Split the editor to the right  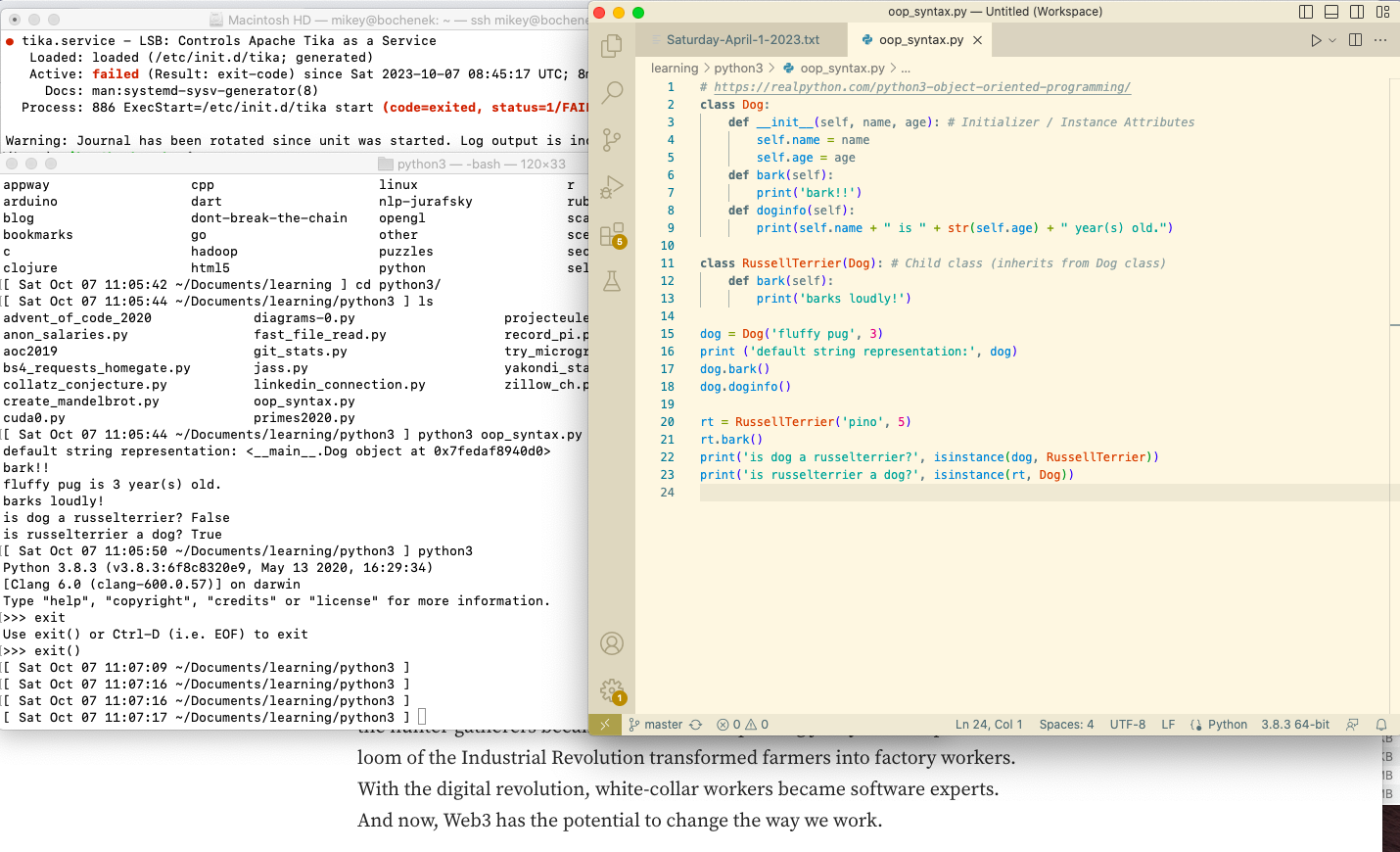pyautogui.click(x=1354, y=39)
